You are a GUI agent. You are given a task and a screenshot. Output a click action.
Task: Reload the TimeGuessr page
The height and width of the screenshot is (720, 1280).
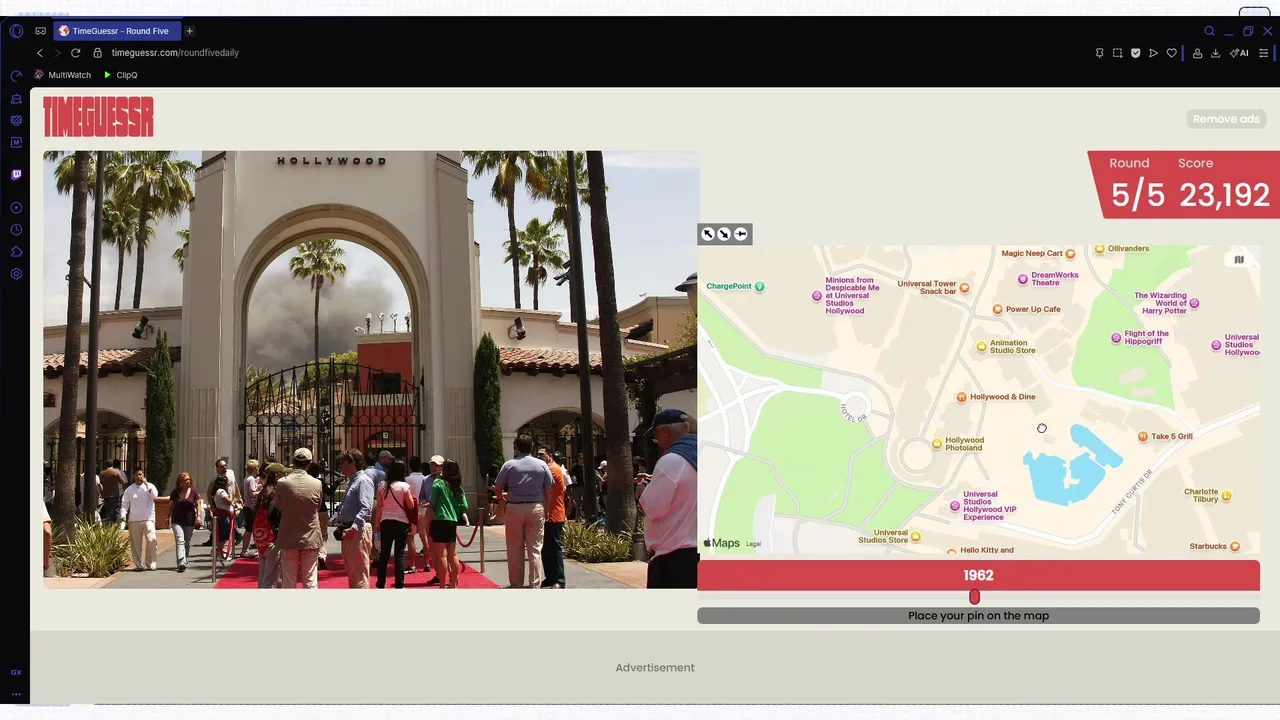coord(75,53)
